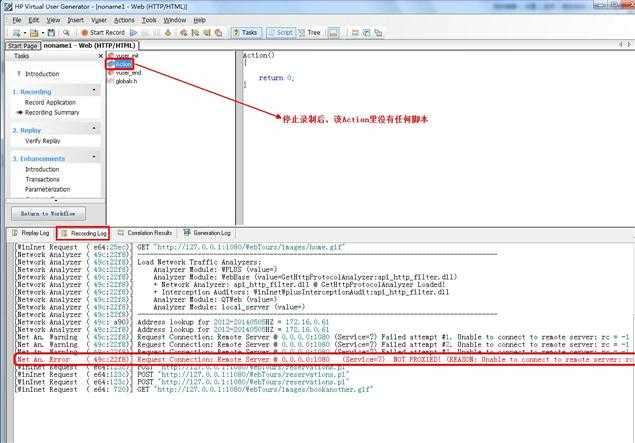
Task: Click the tasks list scroll-down arrow
Action: (56, 200)
